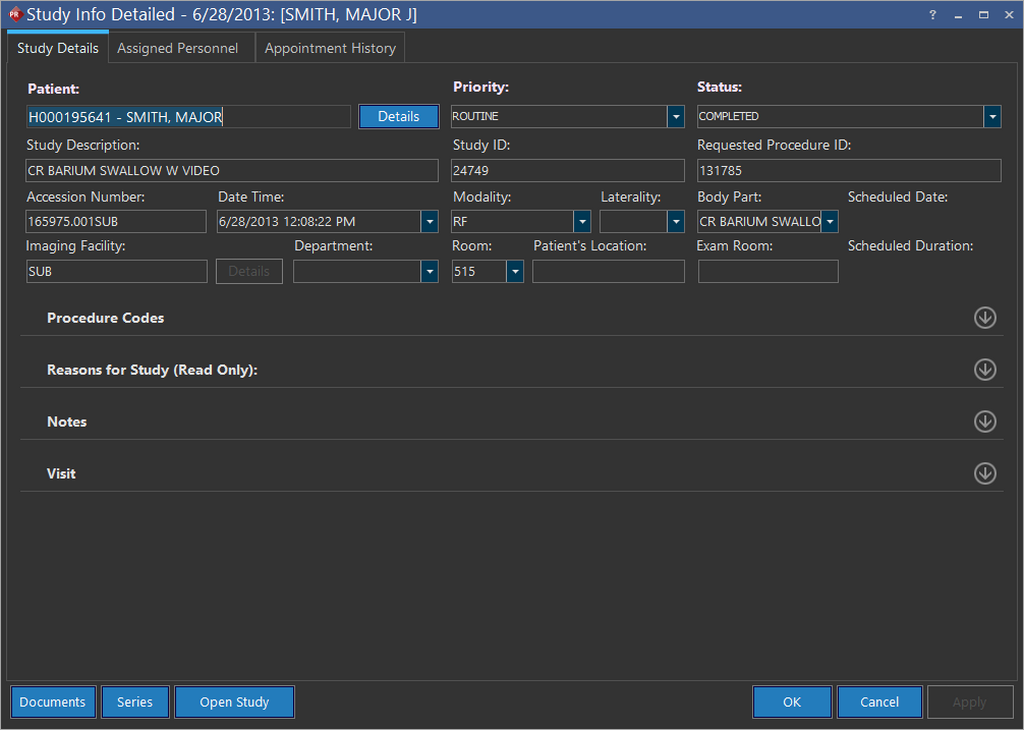Screen dimensions: 1024x730
Task: Open the Room dropdown arrow
Action: (x=515, y=272)
